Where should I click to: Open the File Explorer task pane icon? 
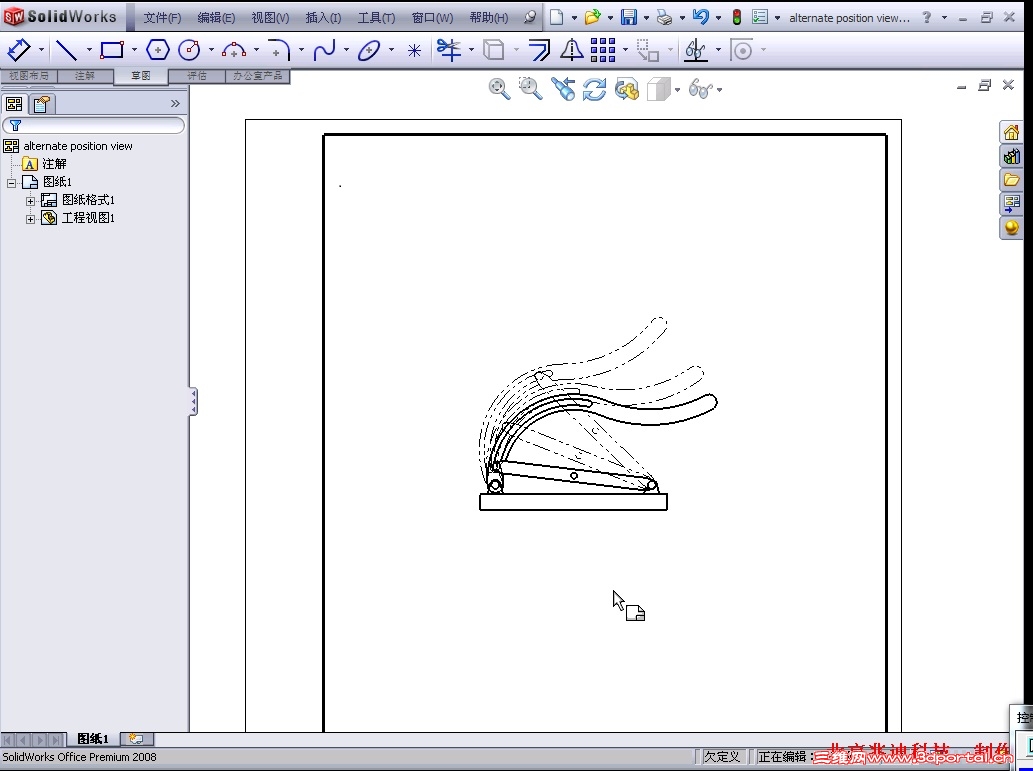pyautogui.click(x=1011, y=180)
